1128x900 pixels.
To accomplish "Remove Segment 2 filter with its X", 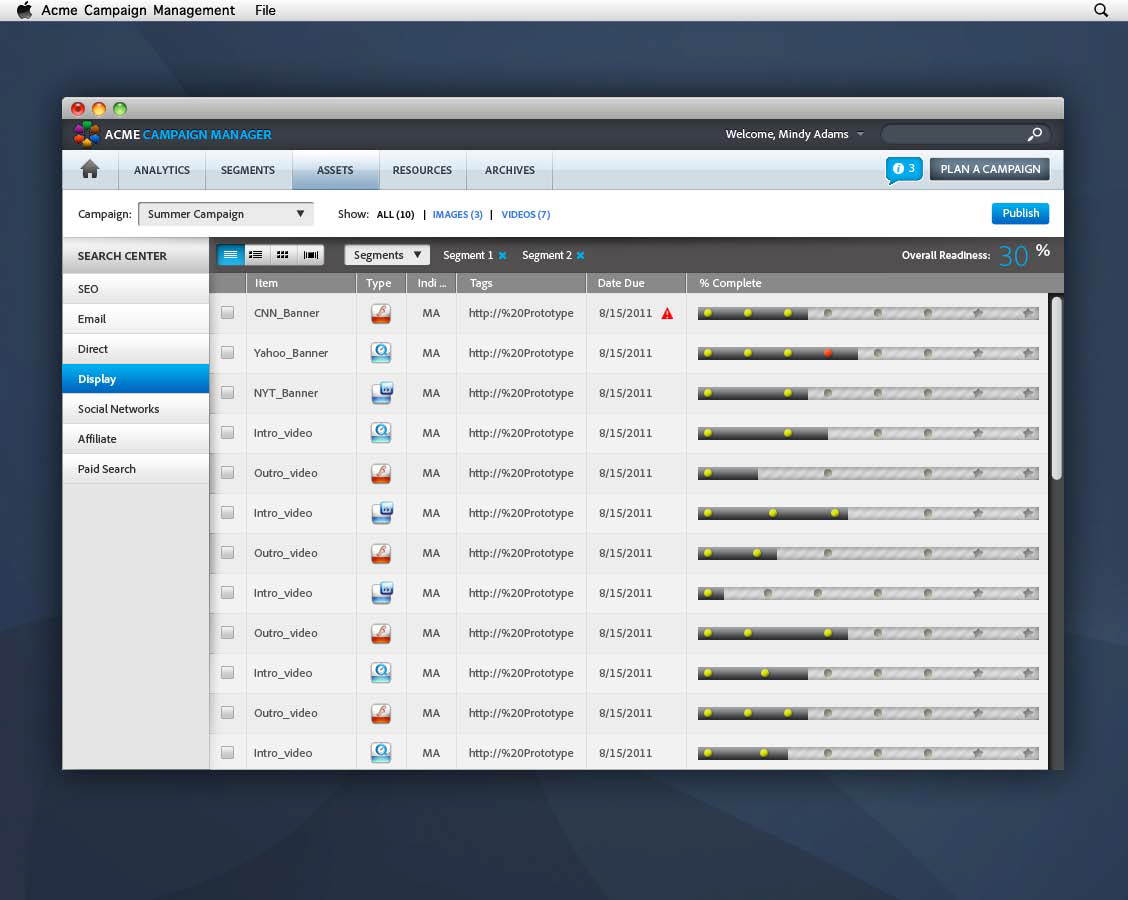I will (581, 255).
